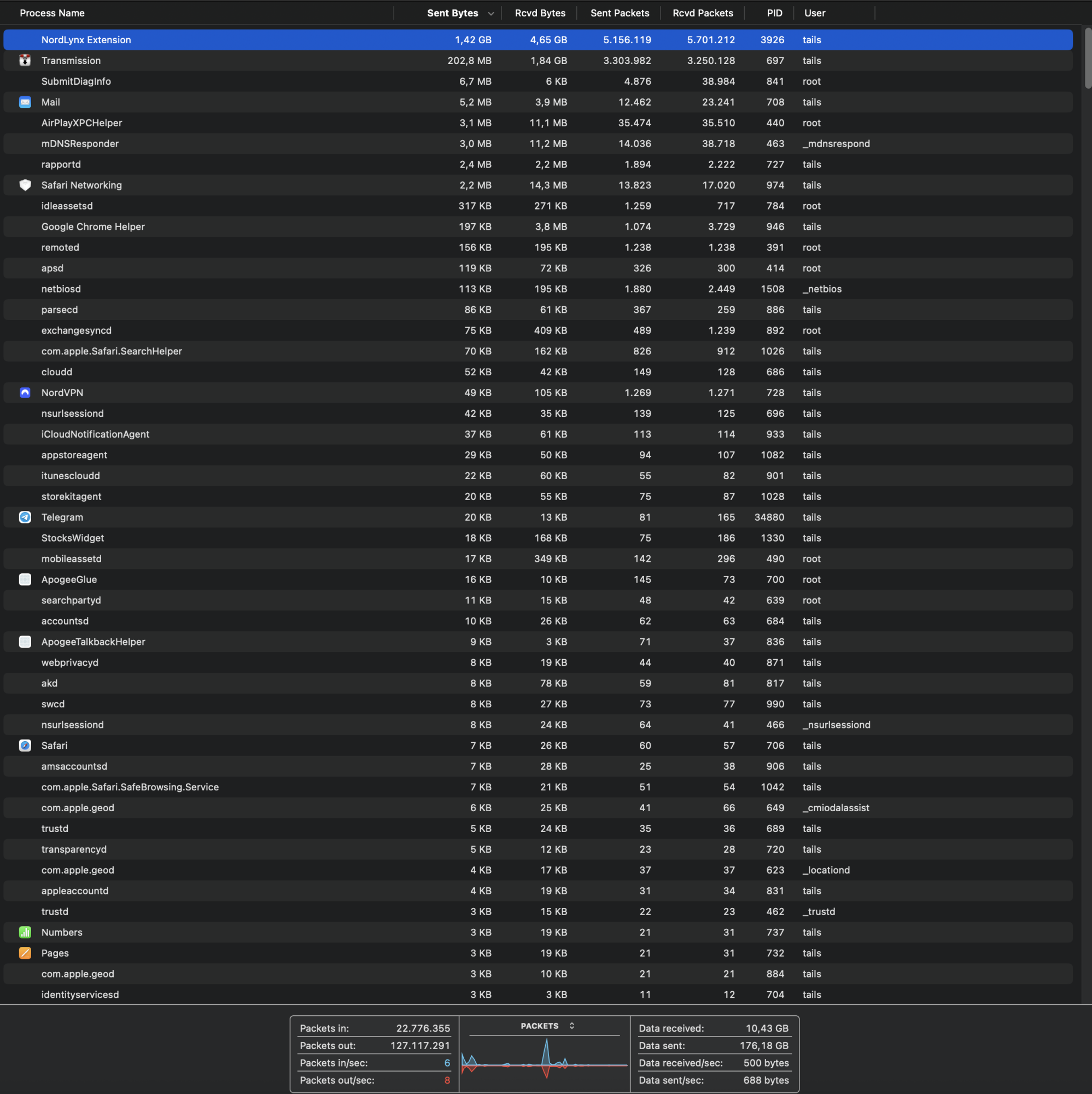Viewport: 1092px width, 1094px height.
Task: Sort by the Rcvd Packets column
Action: 702,13
